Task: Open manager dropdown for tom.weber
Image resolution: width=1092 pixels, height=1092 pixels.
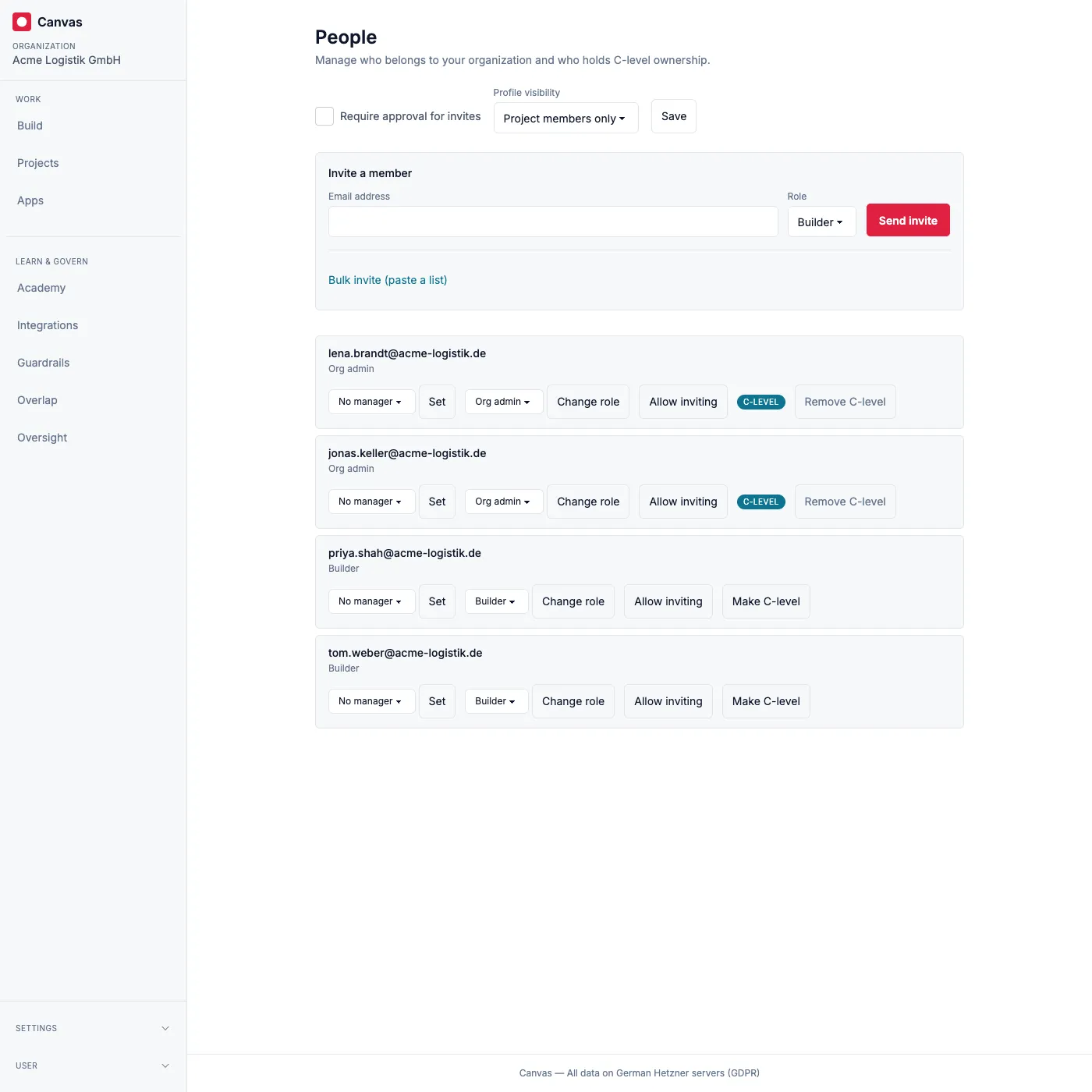Action: 371,701
